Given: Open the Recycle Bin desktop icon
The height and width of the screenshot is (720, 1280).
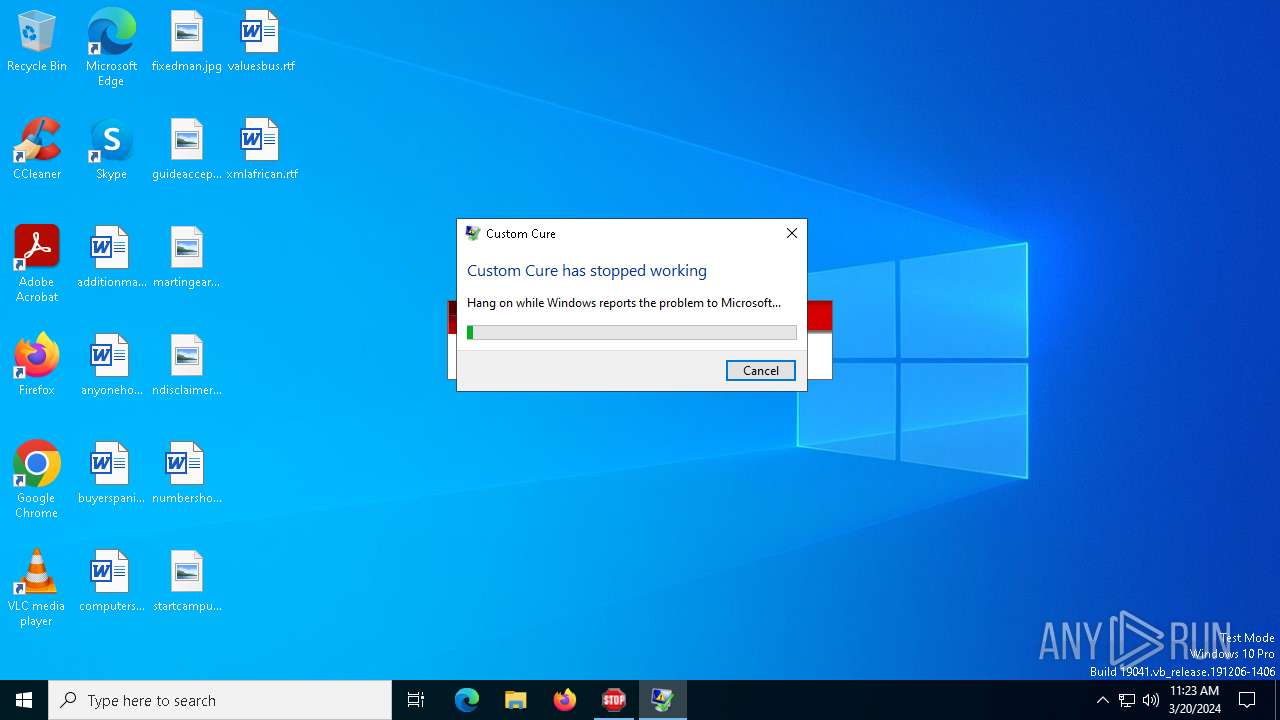Looking at the screenshot, I should point(37,42).
